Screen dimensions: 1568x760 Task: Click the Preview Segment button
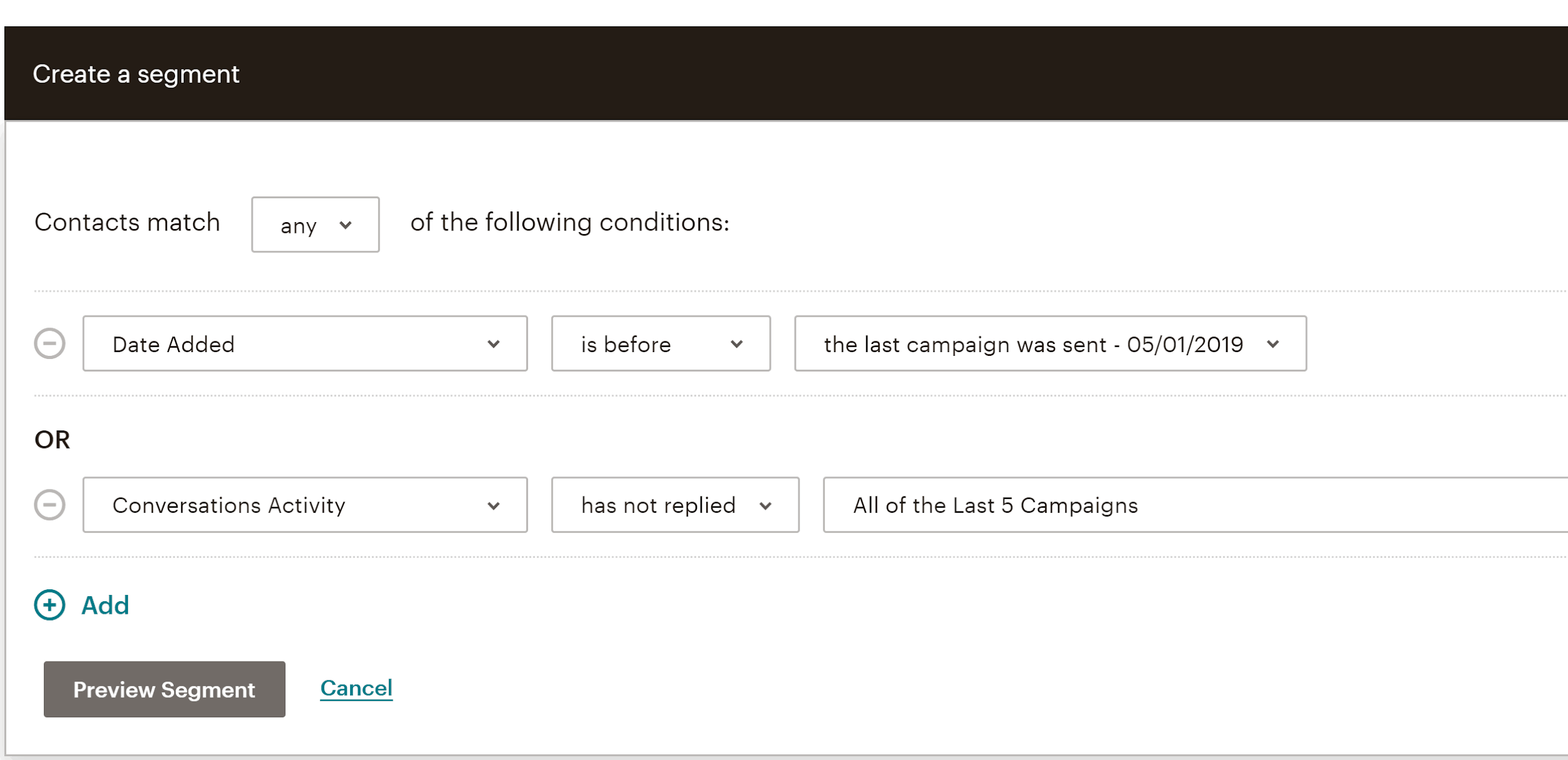click(x=164, y=688)
